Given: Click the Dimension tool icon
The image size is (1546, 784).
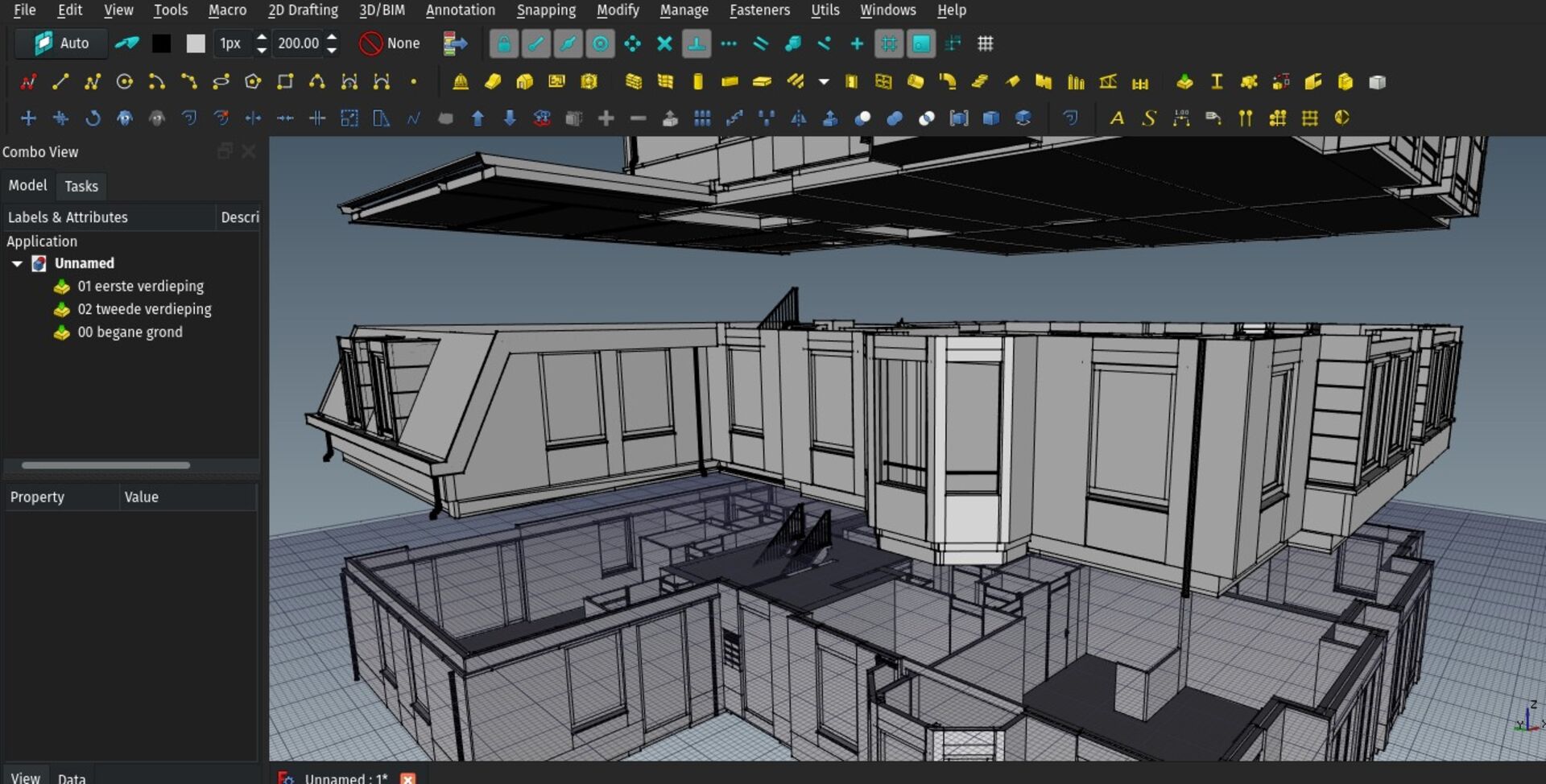Looking at the screenshot, I should coord(1181,118).
